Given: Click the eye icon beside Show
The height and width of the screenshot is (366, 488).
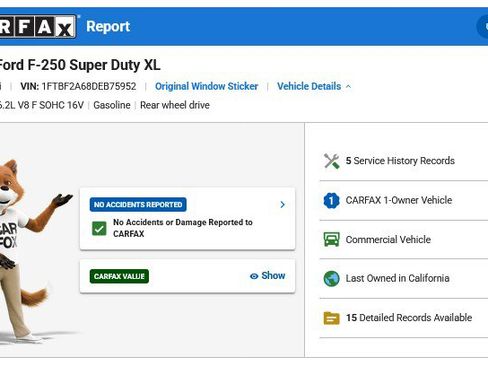Looking at the screenshot, I should 254,276.
